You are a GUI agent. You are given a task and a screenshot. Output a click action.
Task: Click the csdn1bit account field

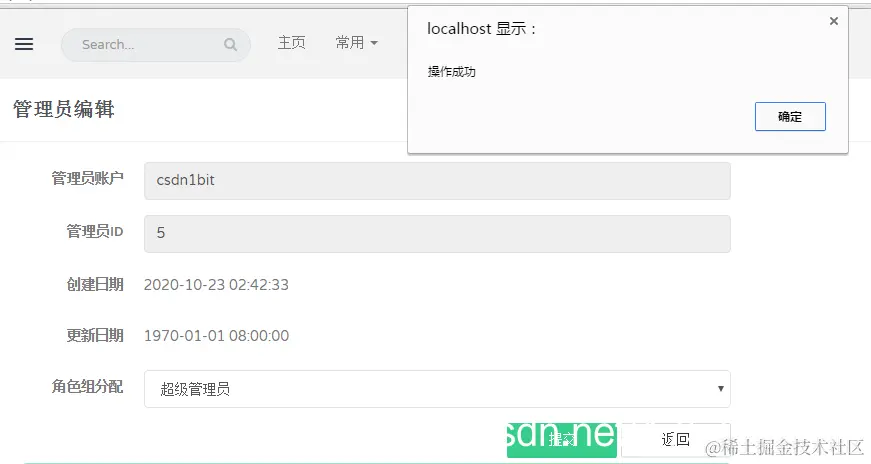tap(437, 181)
